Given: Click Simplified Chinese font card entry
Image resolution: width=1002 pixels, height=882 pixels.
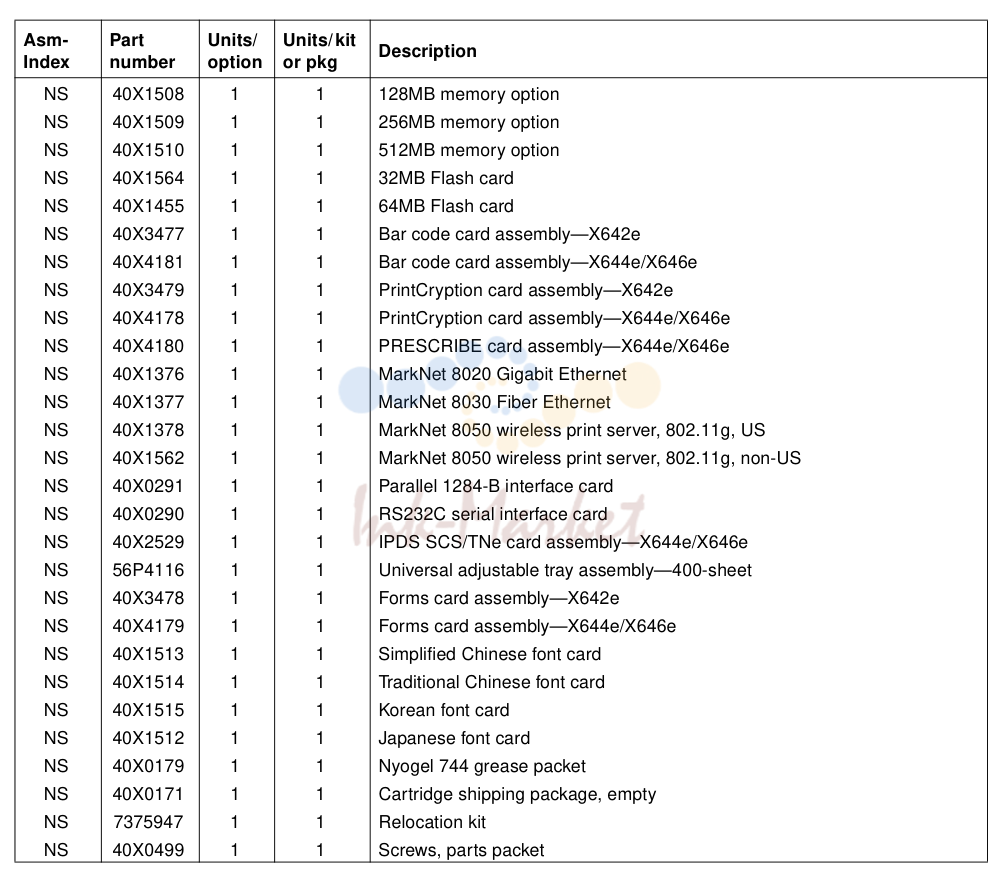Looking at the screenshot, I should [x=489, y=654].
